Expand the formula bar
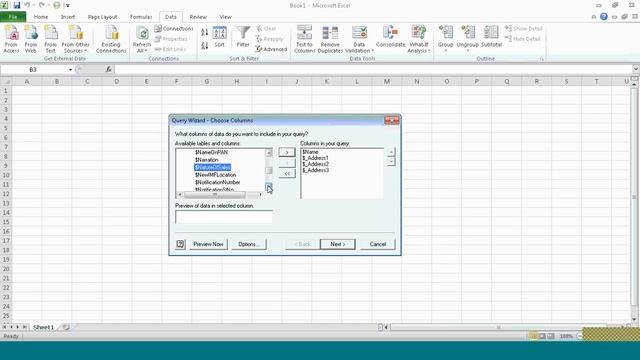Viewport: 640px width, 360px height. pos(636,69)
